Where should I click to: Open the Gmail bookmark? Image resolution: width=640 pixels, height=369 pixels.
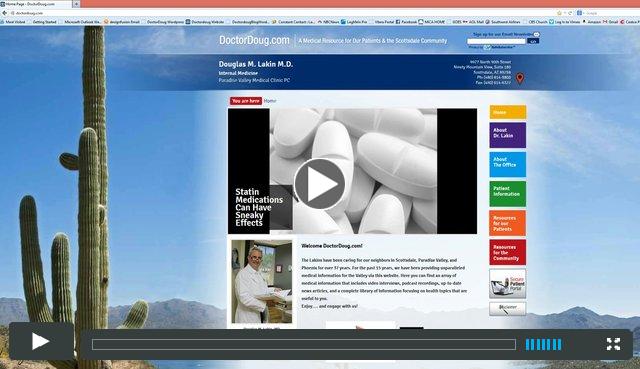611,22
